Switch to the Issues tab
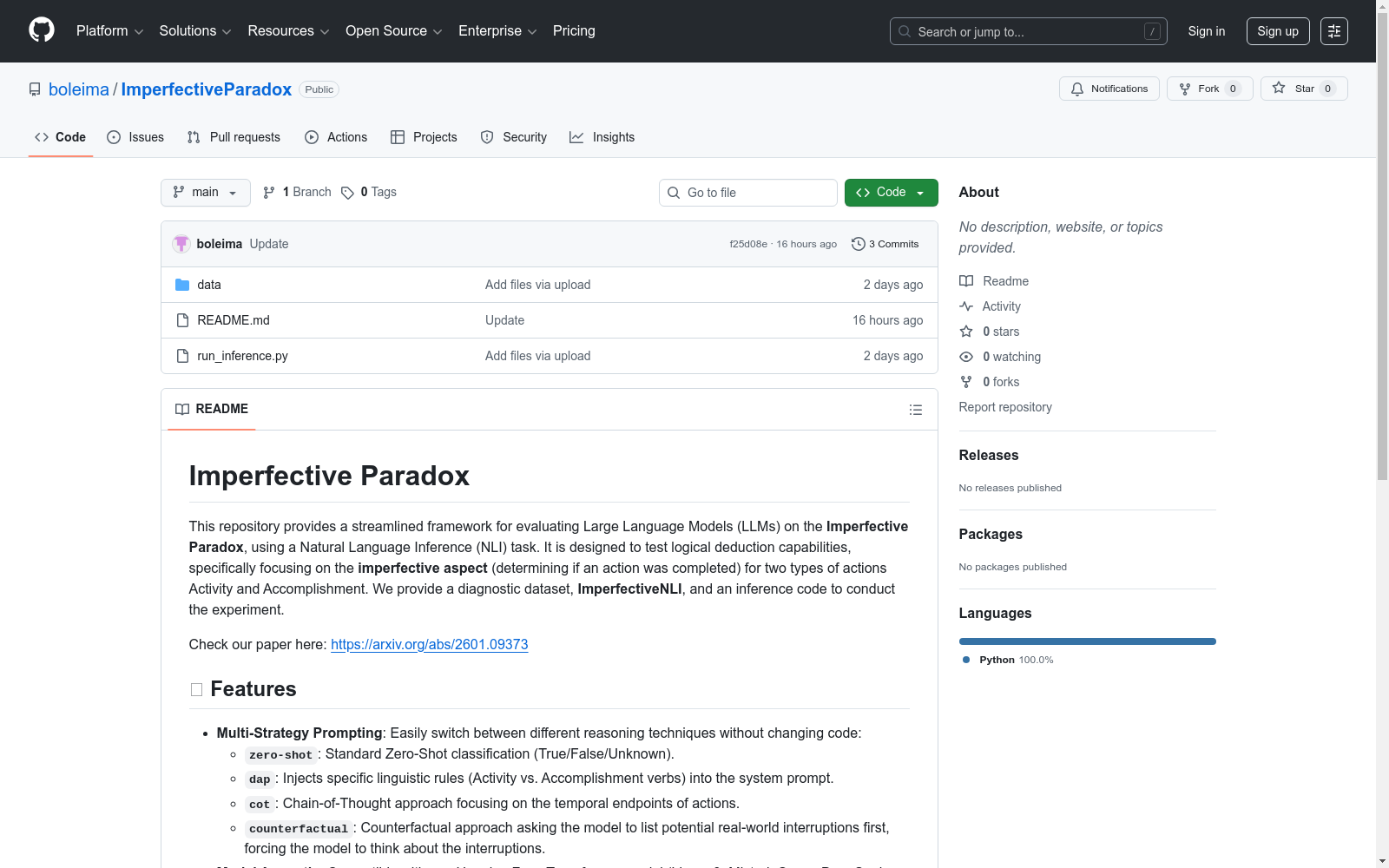Viewport: 1389px width, 868px height. coord(135,137)
